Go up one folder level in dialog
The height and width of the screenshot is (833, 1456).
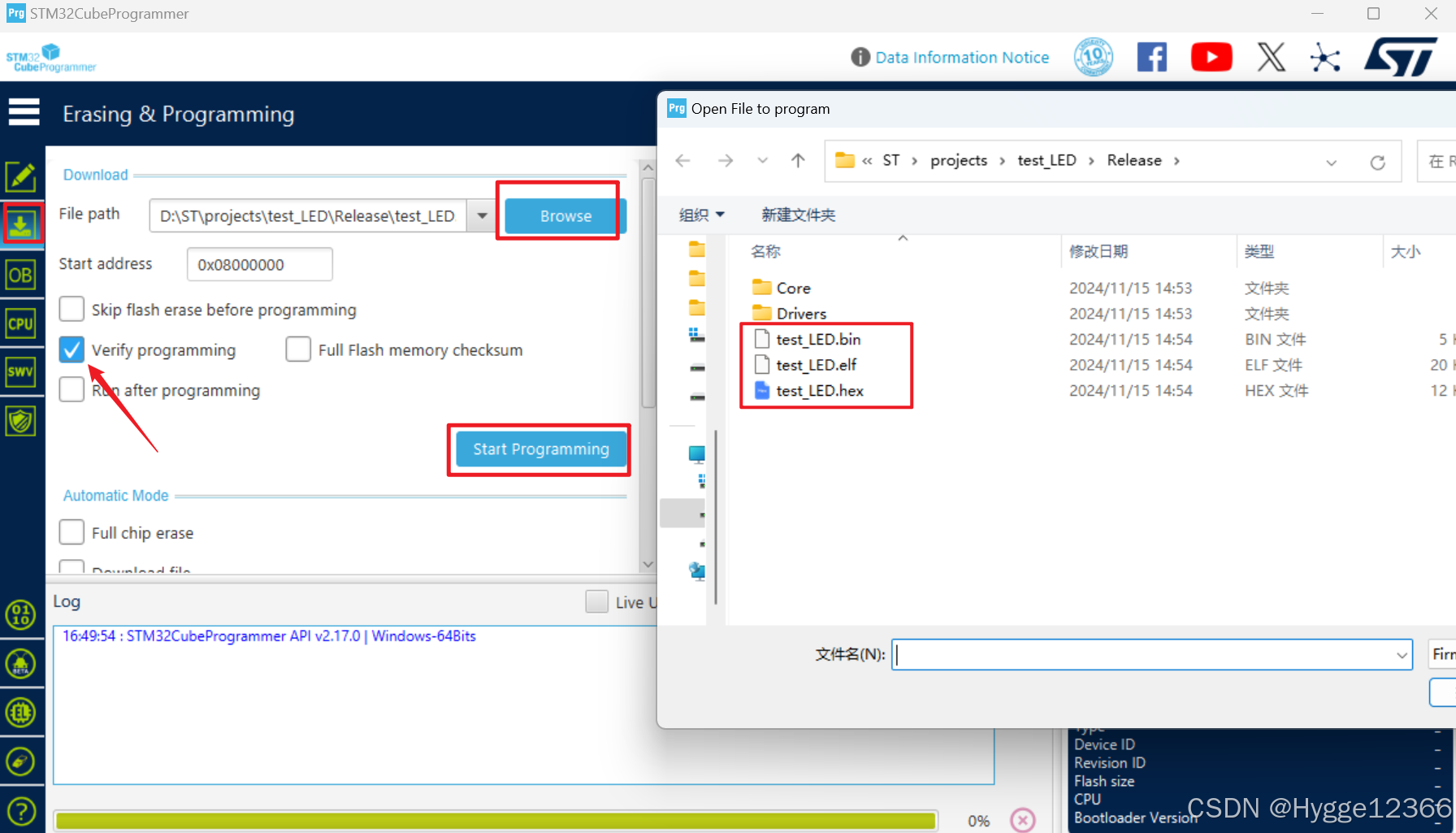[798, 161]
